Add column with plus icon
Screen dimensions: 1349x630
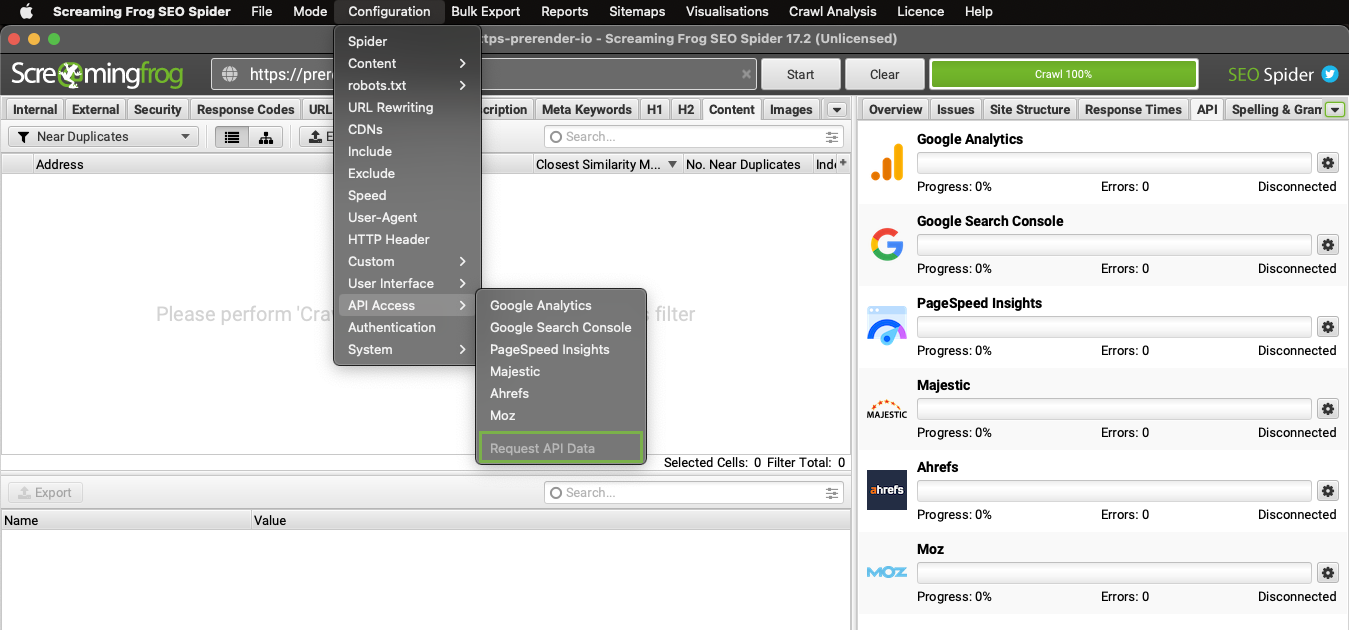843,163
